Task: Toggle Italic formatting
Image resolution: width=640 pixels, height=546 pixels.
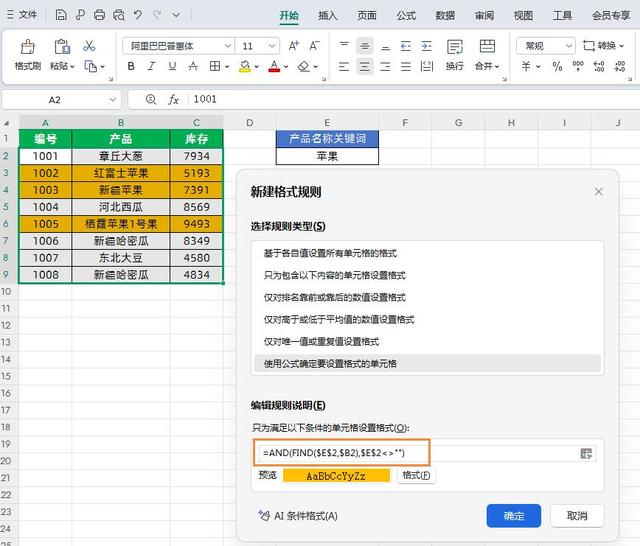Action: (151, 66)
